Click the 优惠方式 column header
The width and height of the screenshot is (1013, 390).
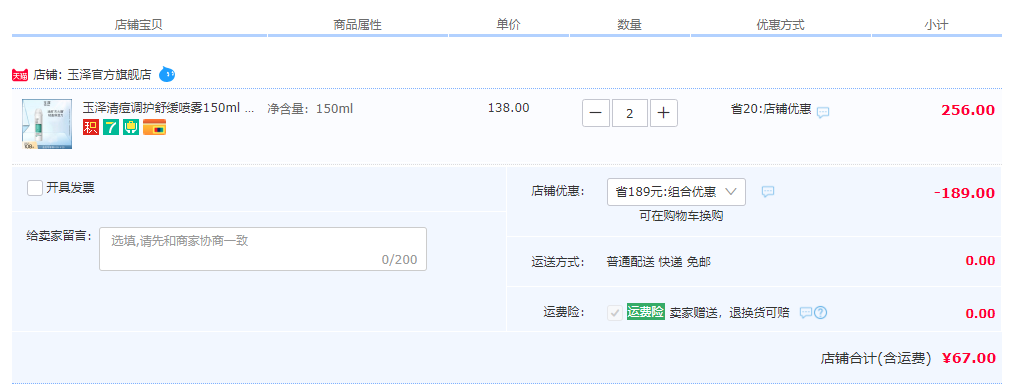[780, 25]
